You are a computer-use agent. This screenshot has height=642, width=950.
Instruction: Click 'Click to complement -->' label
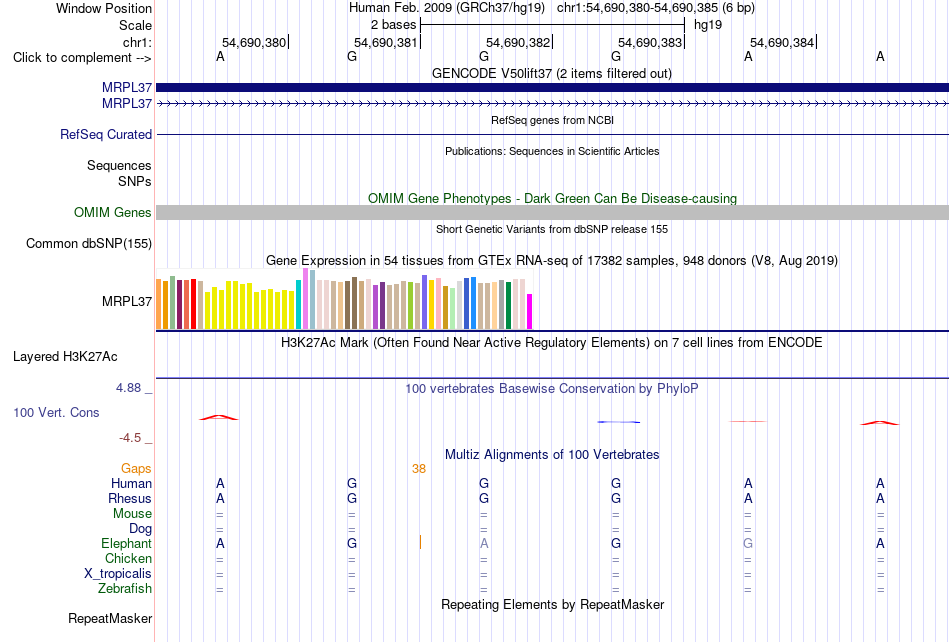(x=82, y=58)
